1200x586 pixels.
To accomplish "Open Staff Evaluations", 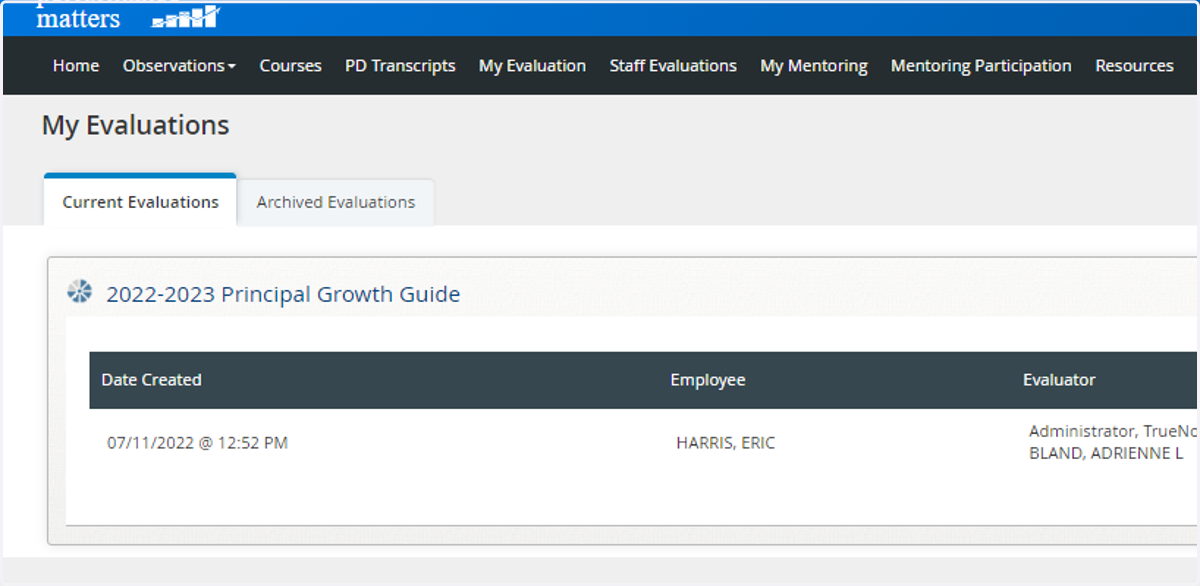I will pos(673,66).
